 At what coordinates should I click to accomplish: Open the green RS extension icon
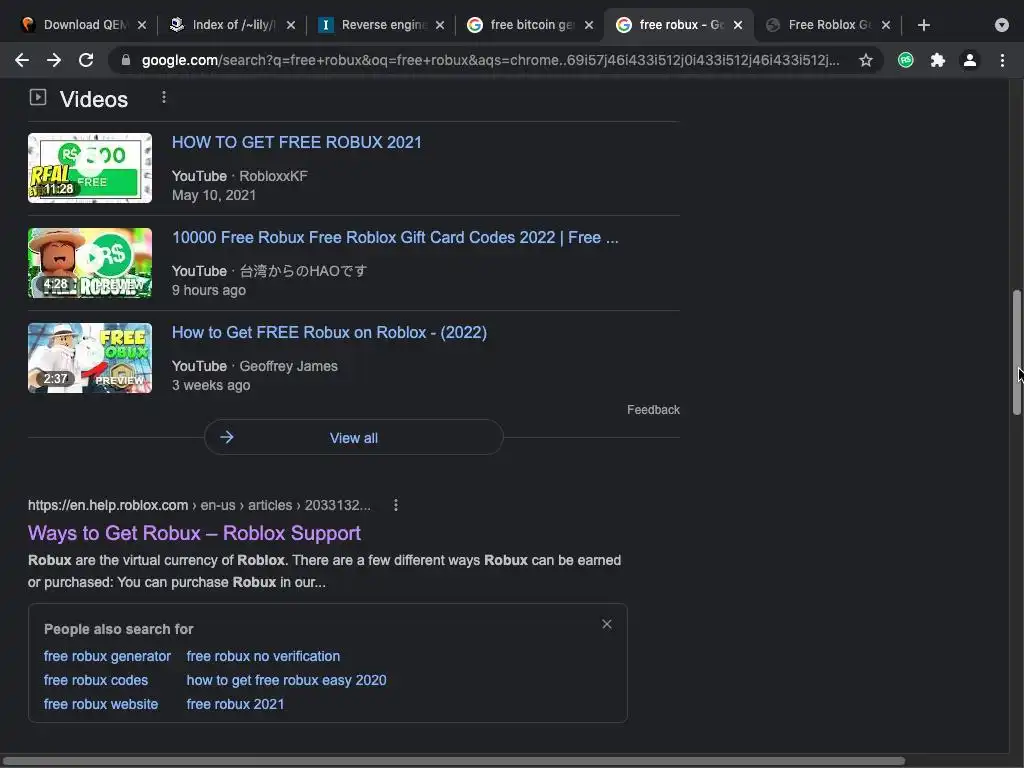[x=905, y=60]
